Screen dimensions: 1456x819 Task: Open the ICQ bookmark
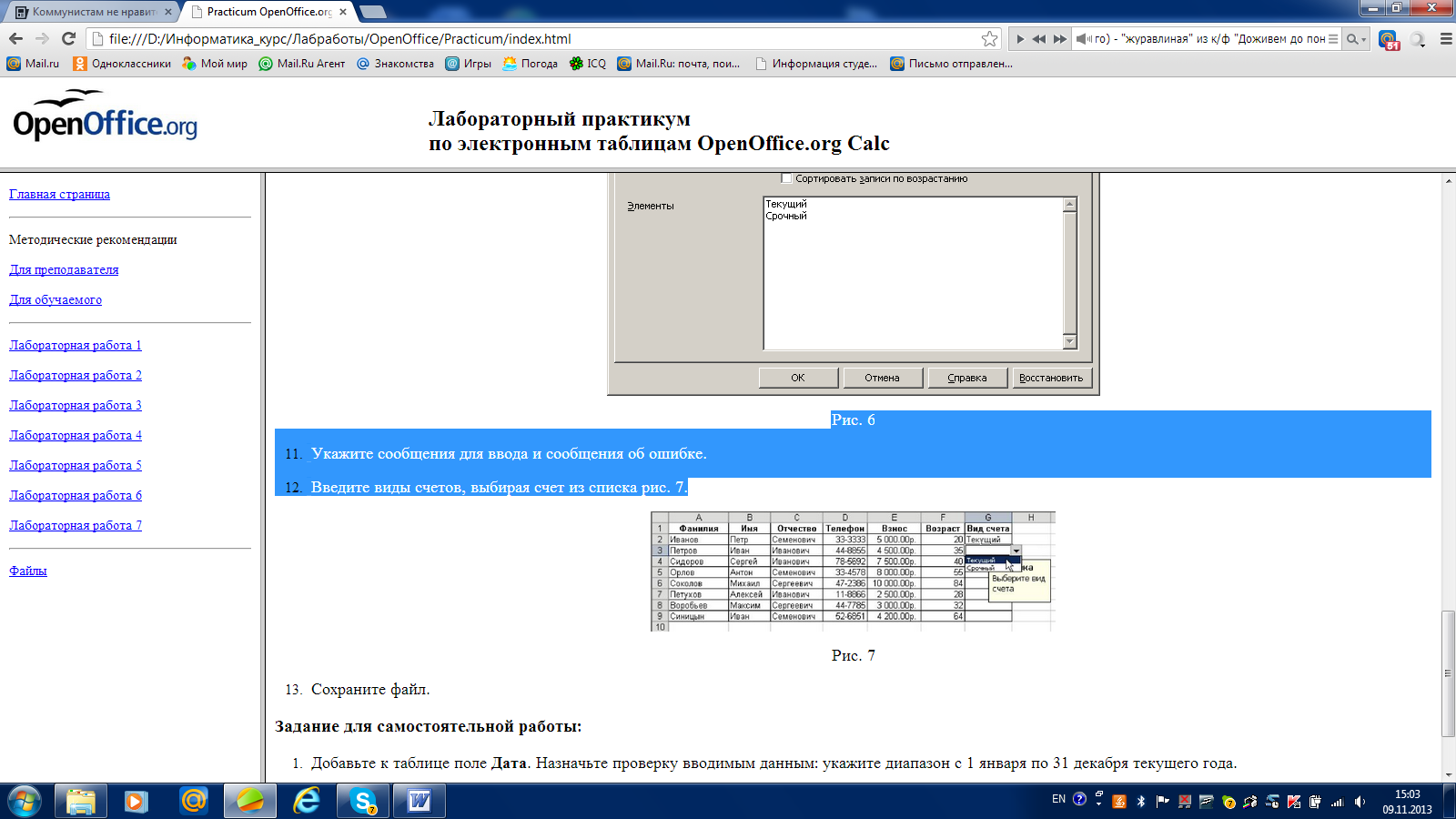pos(587,64)
